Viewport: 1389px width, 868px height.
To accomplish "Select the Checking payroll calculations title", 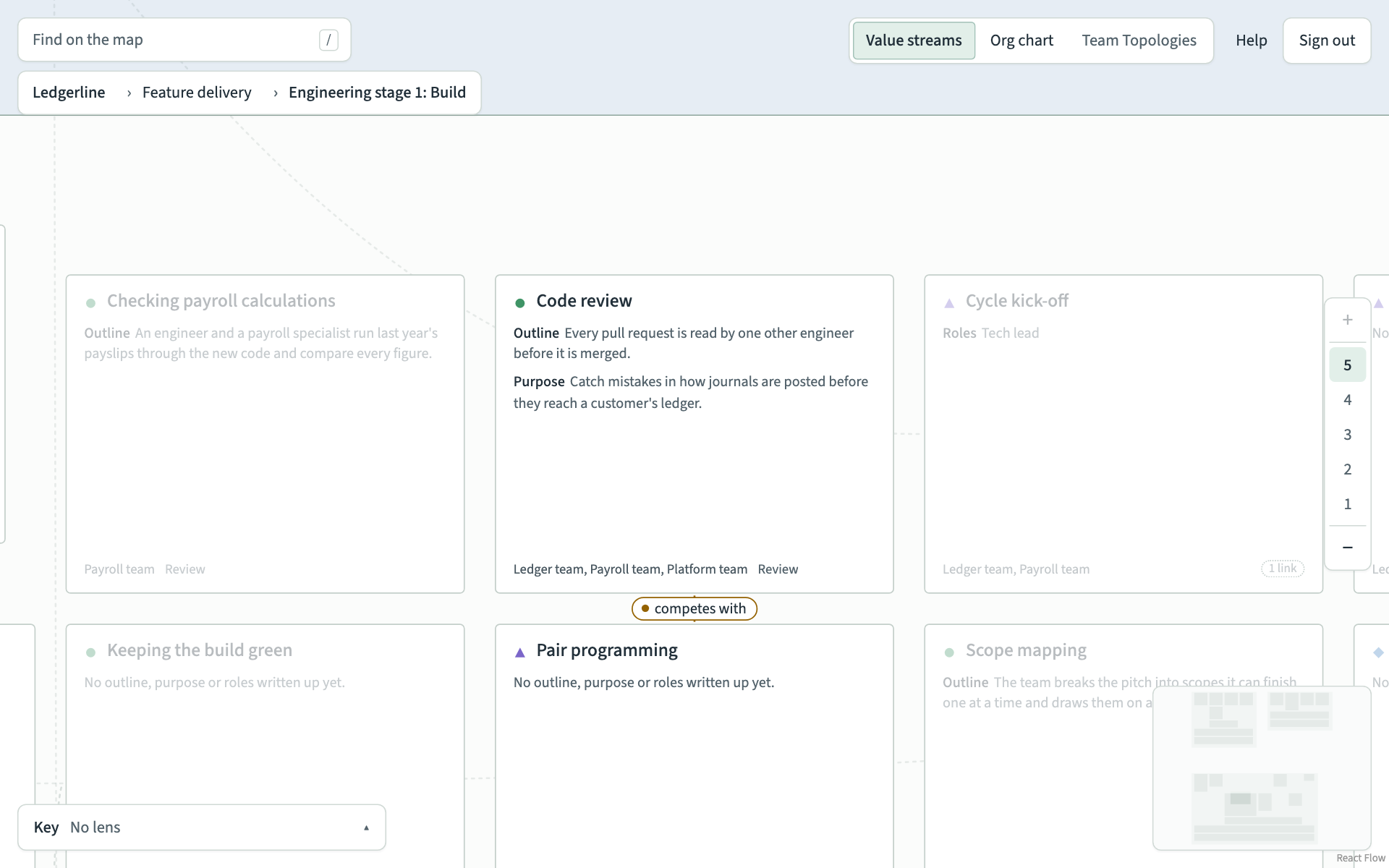I will (x=221, y=301).
